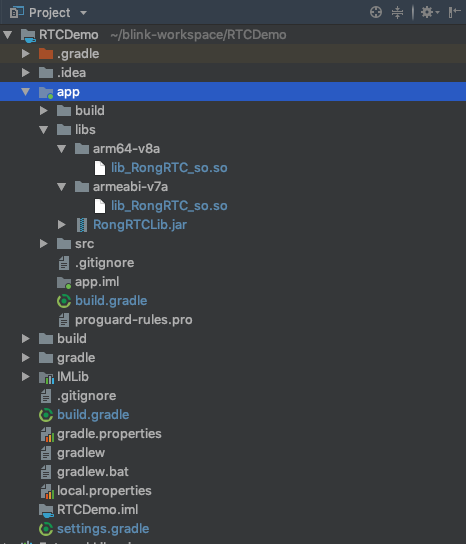Screen dimensions: 466x544
Task: Click the RongRTCLib.jar archive icon
Action: click(x=82, y=225)
